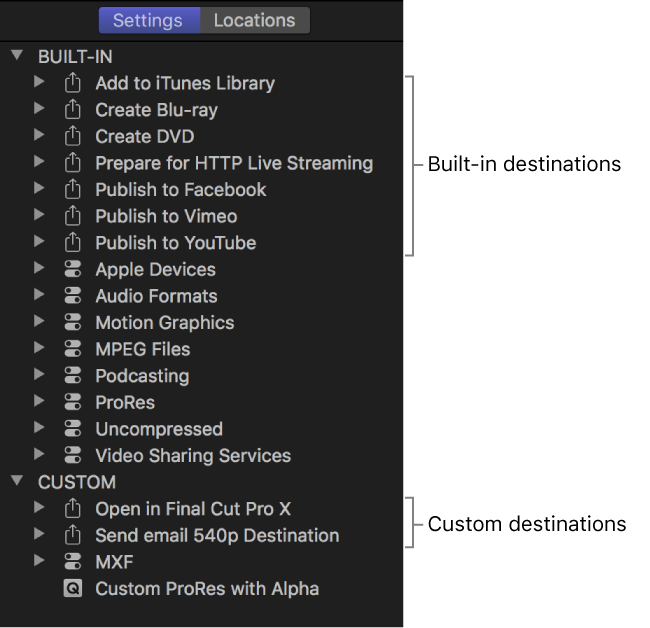Select the Publish to Vimeo destination
The height and width of the screenshot is (628, 650).
(166, 216)
